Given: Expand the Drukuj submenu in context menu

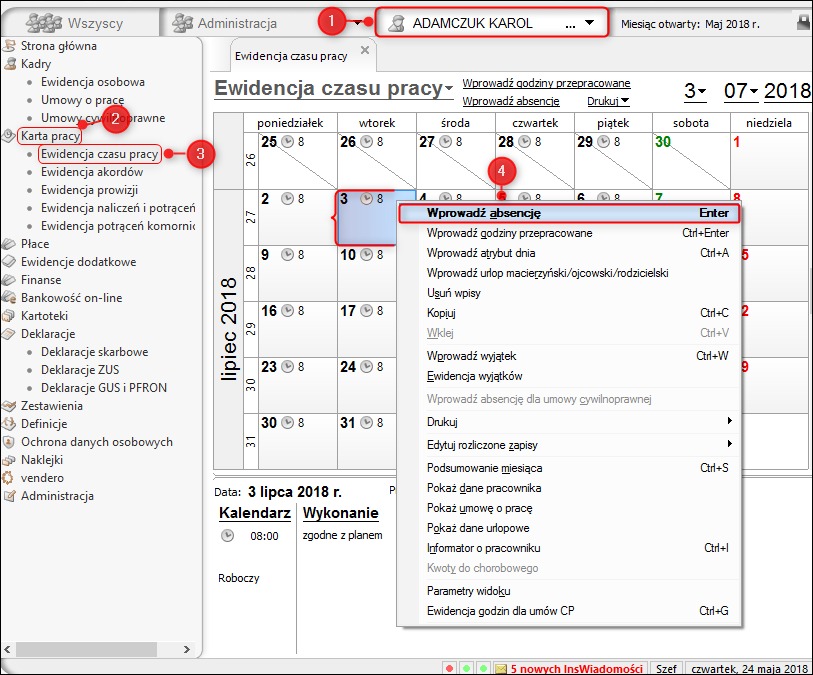Looking at the screenshot, I should tap(569, 422).
